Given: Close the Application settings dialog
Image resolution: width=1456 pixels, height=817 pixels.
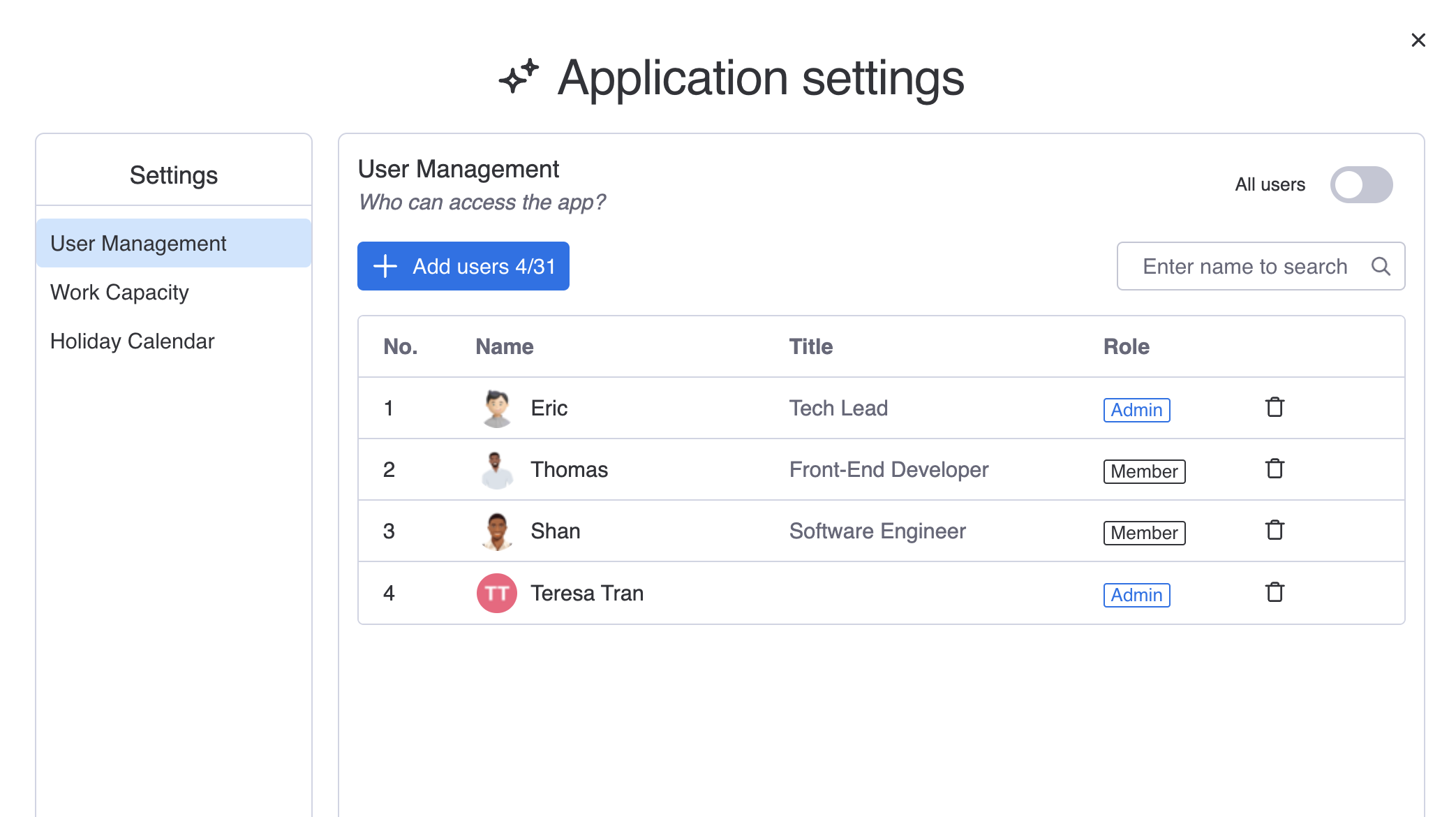Looking at the screenshot, I should tap(1418, 41).
